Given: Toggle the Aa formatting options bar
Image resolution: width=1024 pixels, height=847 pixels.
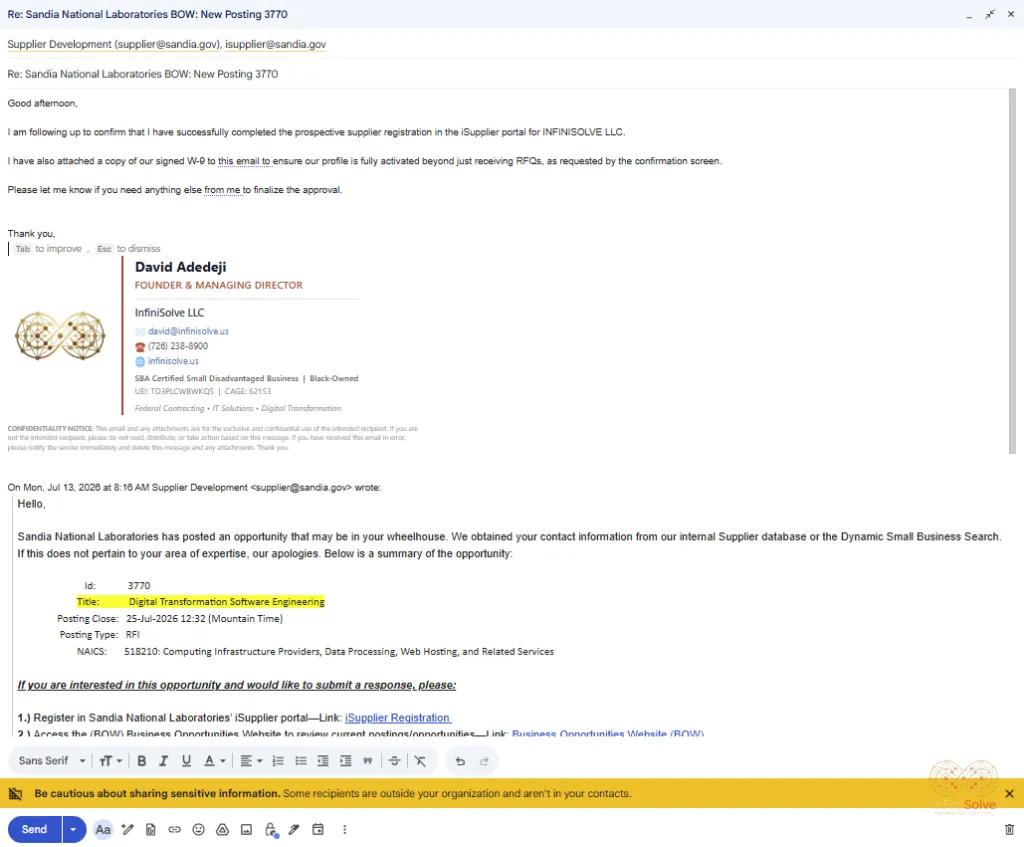Looking at the screenshot, I should [x=103, y=829].
